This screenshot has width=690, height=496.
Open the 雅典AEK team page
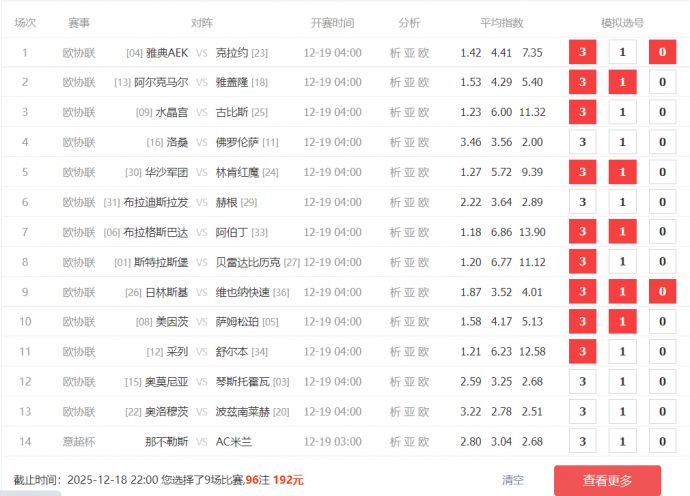(166, 52)
